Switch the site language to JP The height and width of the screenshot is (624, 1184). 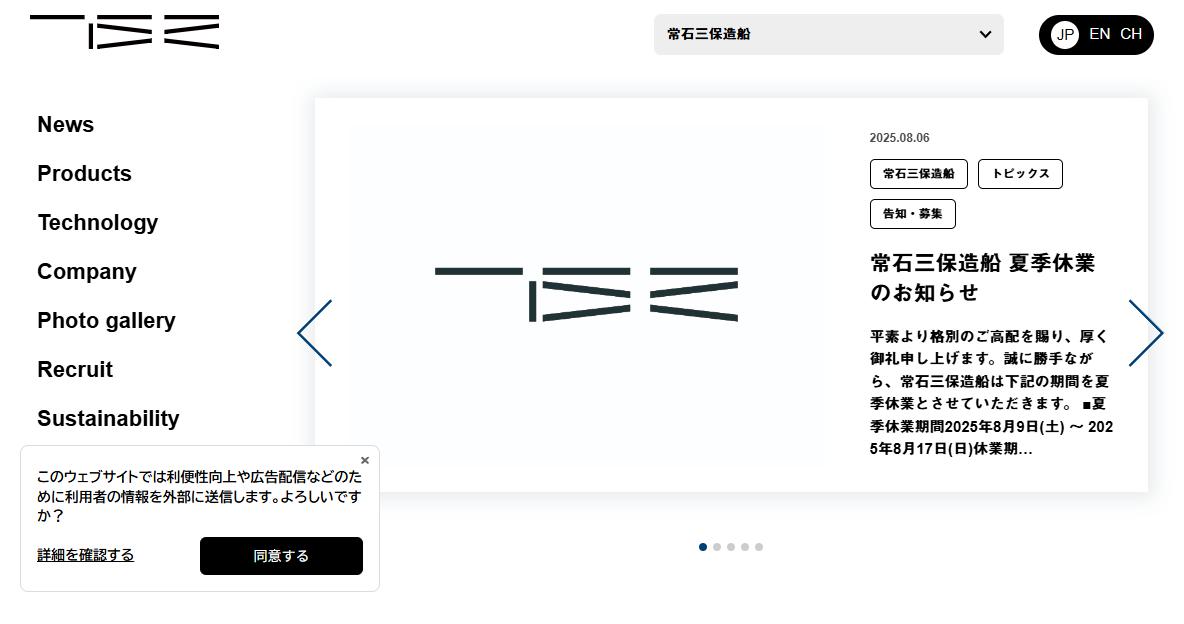(1065, 35)
